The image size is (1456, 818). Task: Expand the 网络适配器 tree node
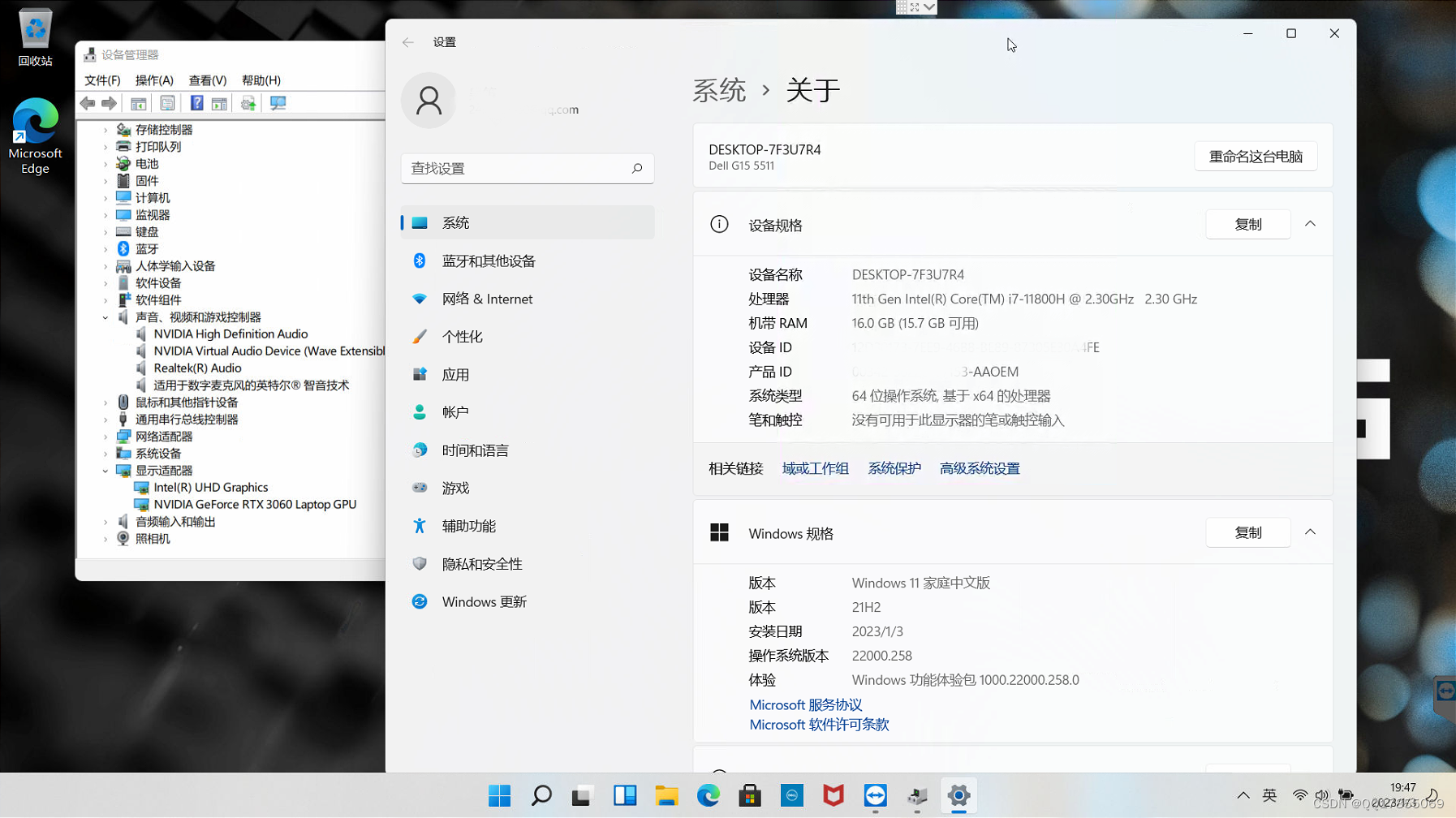click(x=106, y=437)
